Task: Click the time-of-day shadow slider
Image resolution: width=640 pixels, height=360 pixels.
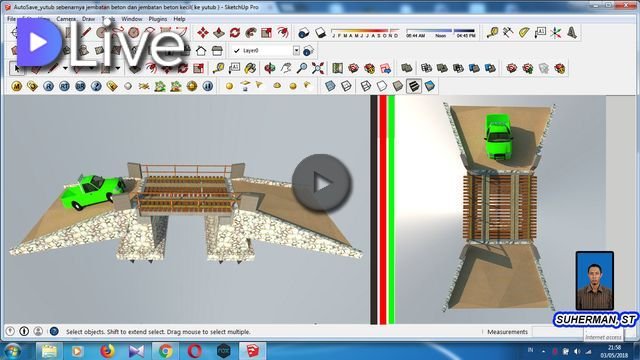Action: 441,33
